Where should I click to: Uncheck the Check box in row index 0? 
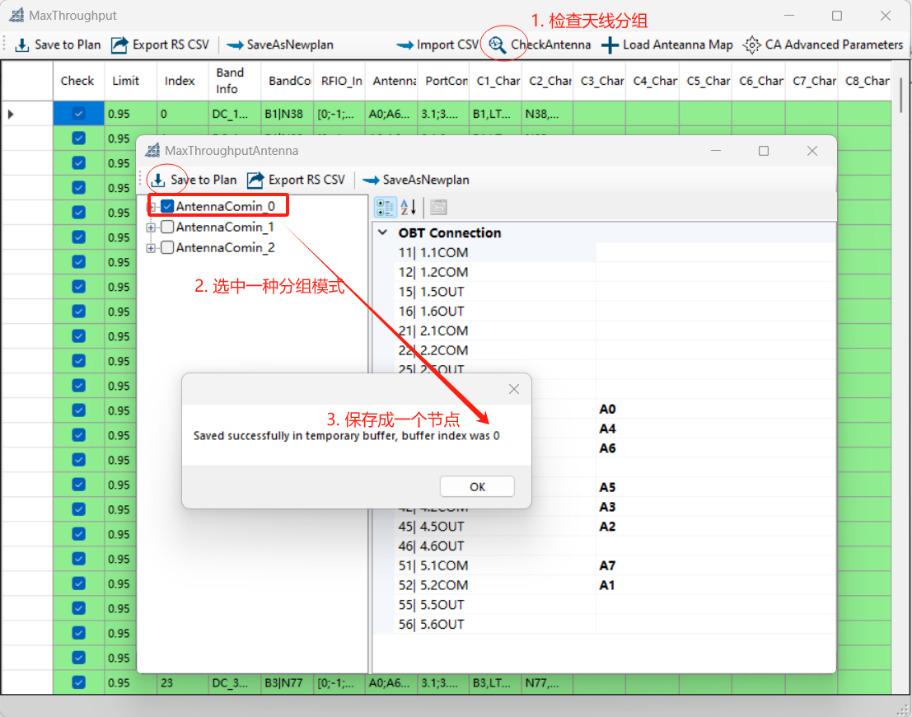[79, 114]
